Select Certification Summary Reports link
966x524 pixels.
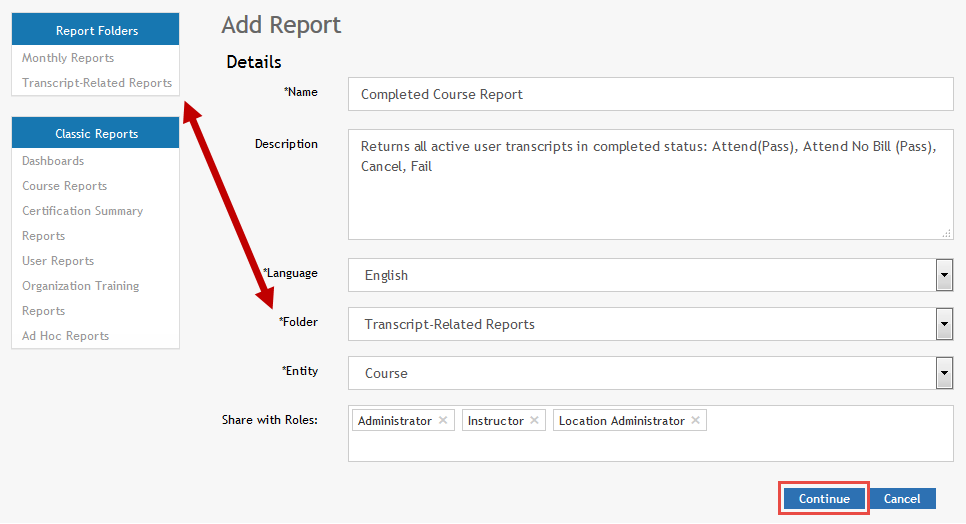pyautogui.click(x=82, y=211)
